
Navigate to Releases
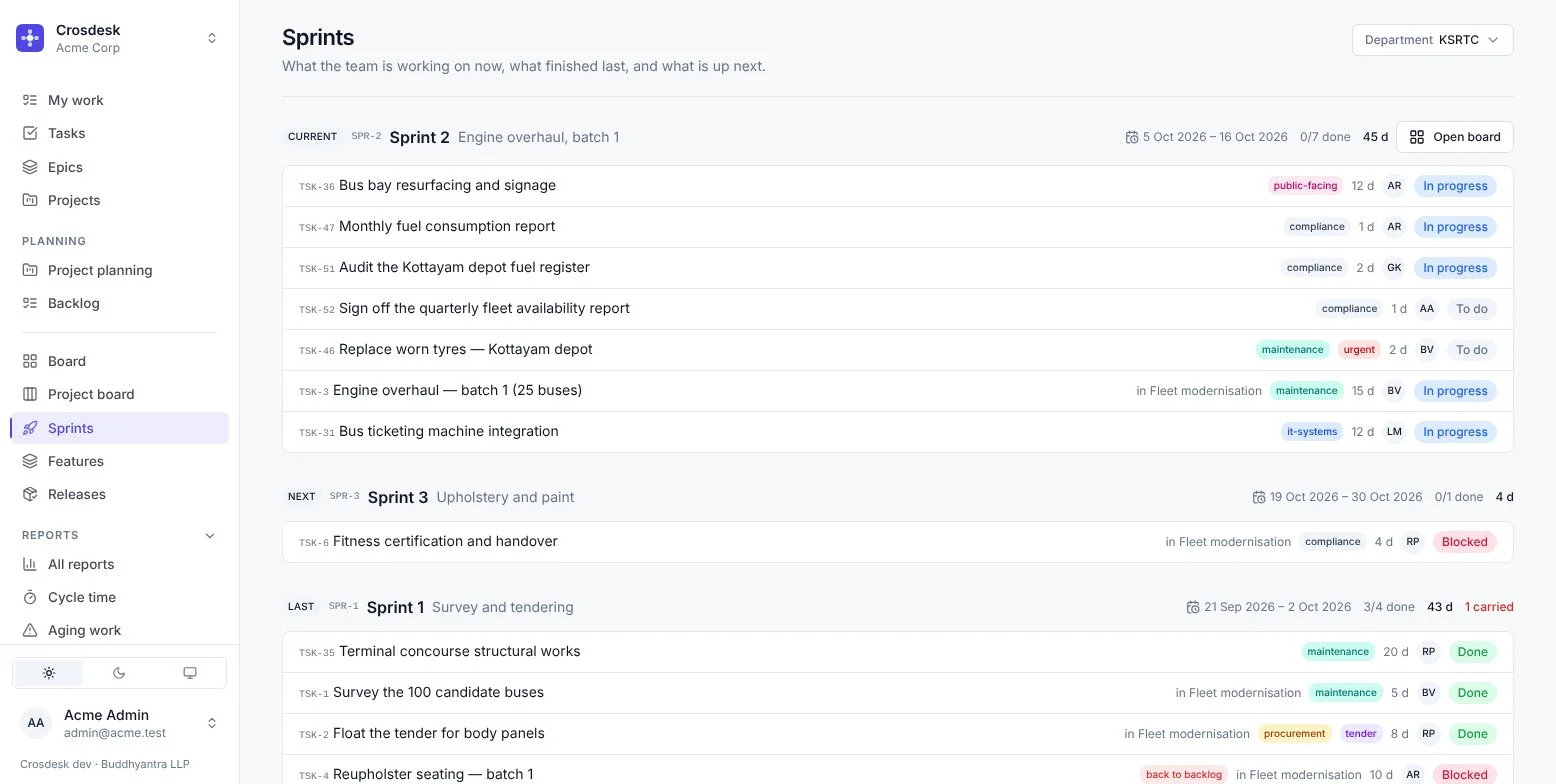click(x=119, y=494)
